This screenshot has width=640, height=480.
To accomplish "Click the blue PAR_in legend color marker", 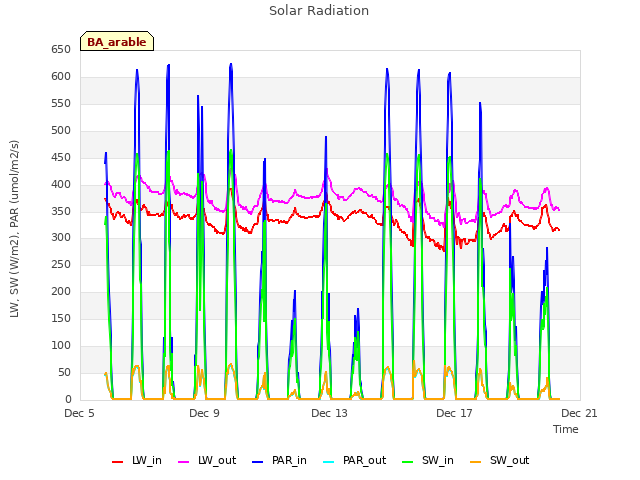I will (x=258, y=462).
